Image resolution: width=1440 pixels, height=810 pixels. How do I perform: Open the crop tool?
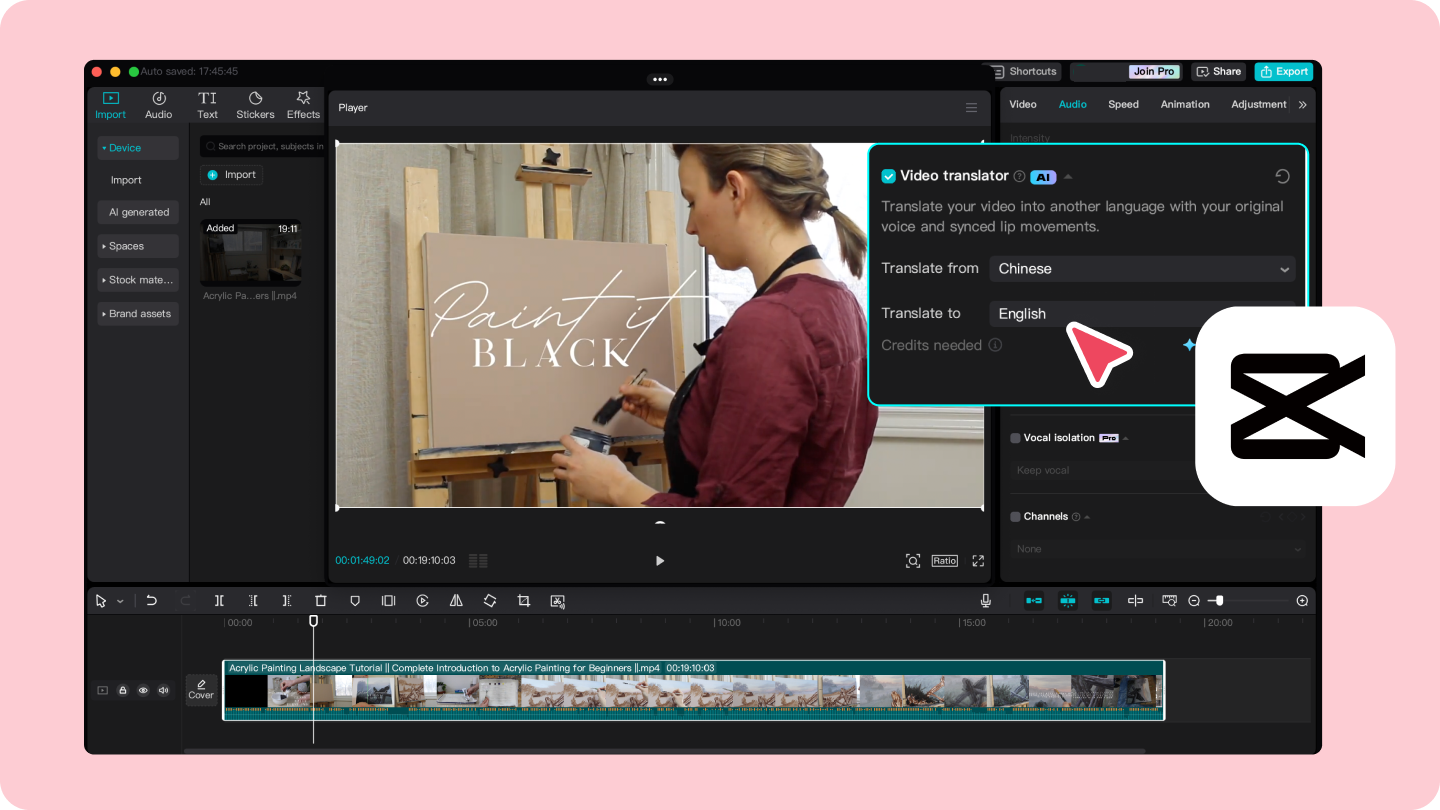pos(524,601)
